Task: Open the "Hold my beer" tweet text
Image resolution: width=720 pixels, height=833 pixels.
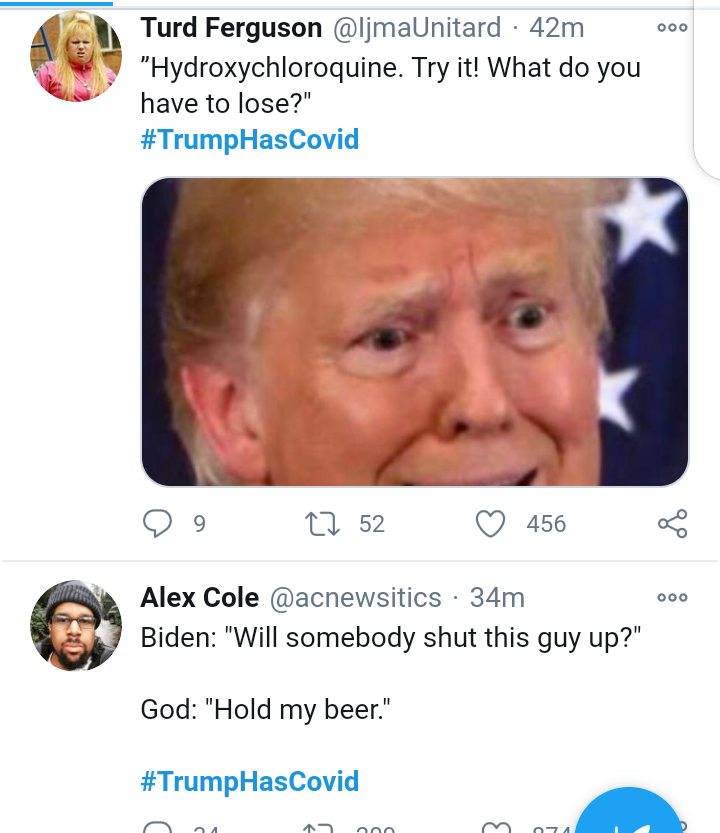Action: pos(265,711)
